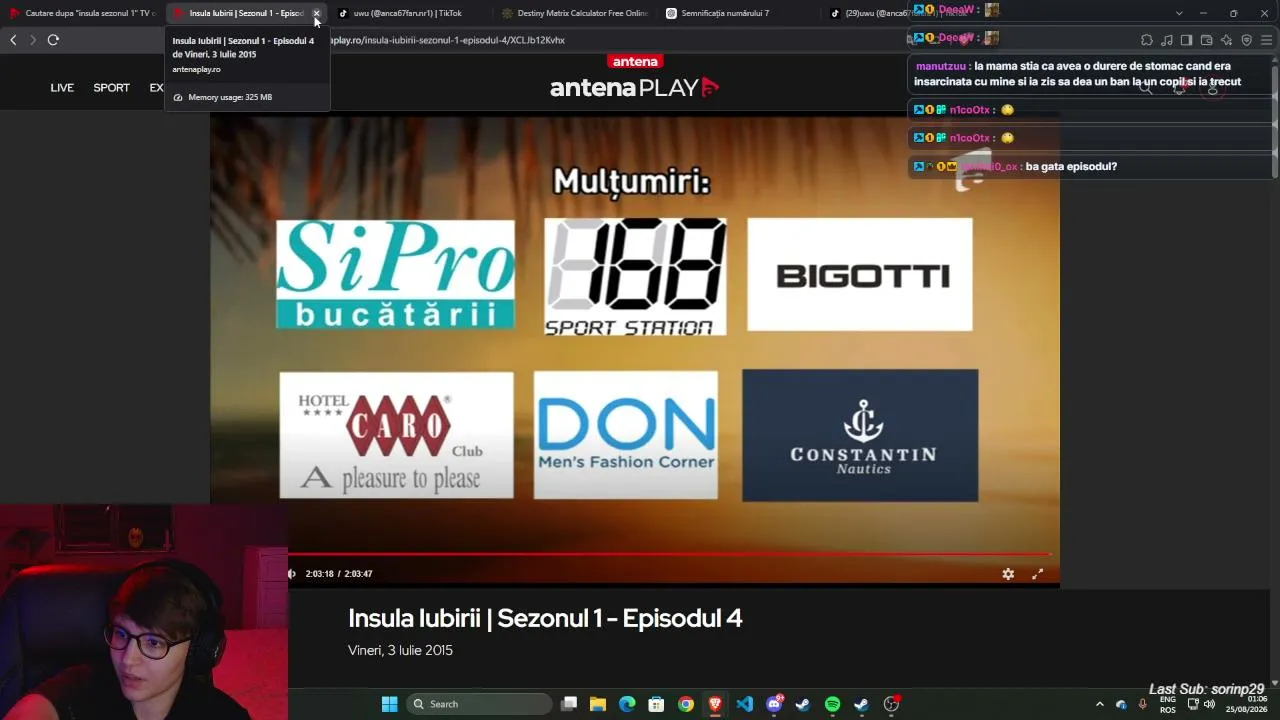
Task: Click the Constantin Nautics sponsor logo
Action: pos(860,435)
